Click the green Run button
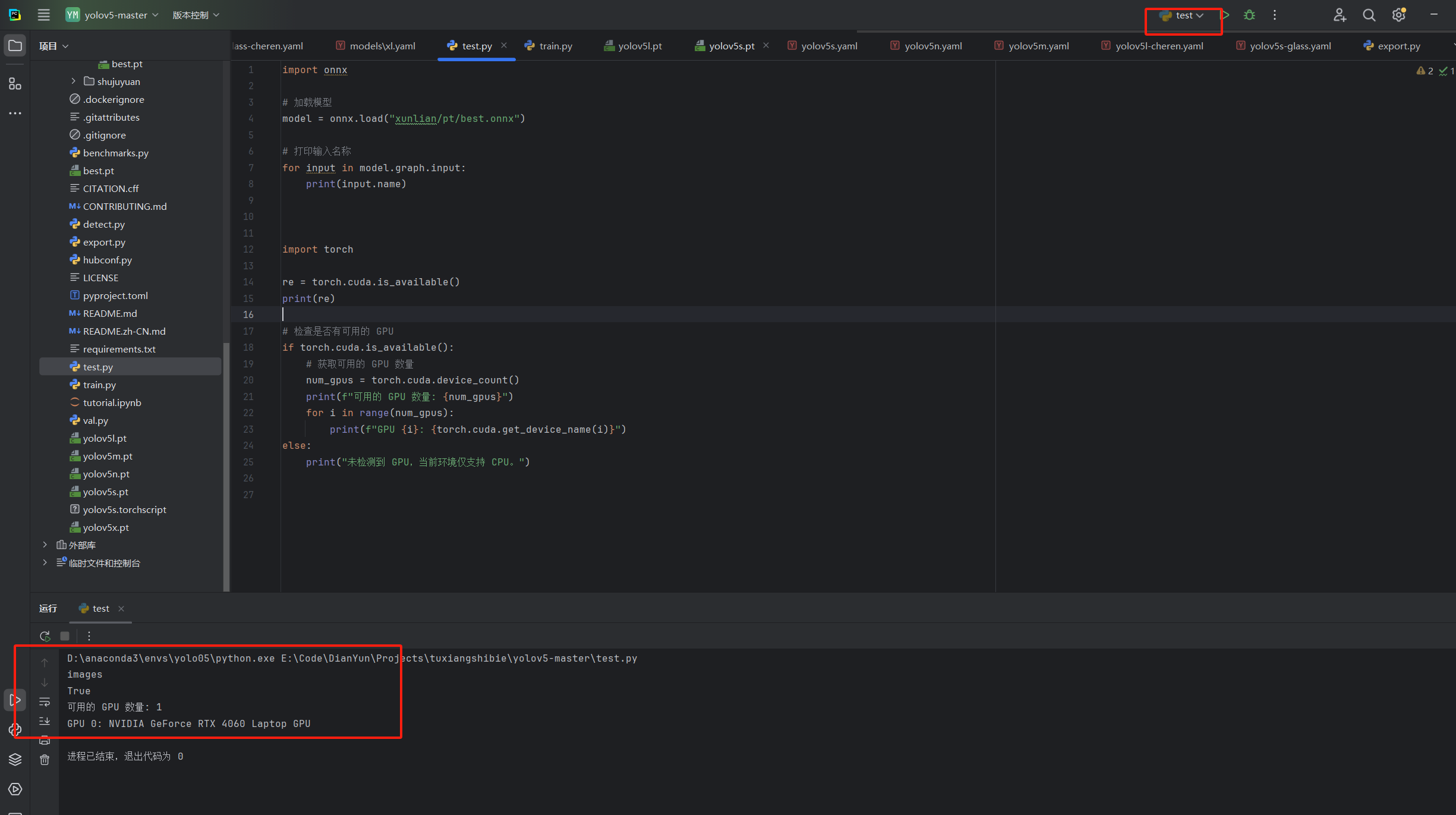This screenshot has width=1456, height=815. [1226, 15]
